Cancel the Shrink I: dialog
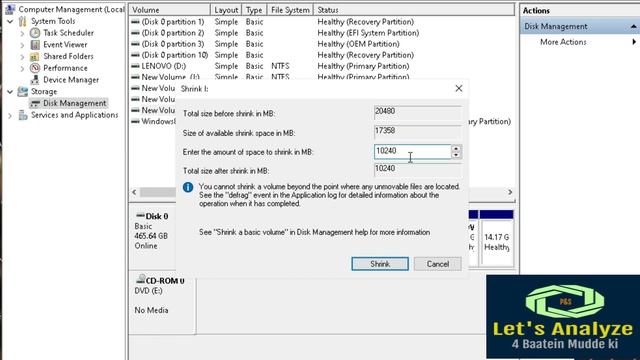640x360 pixels. pos(438,264)
